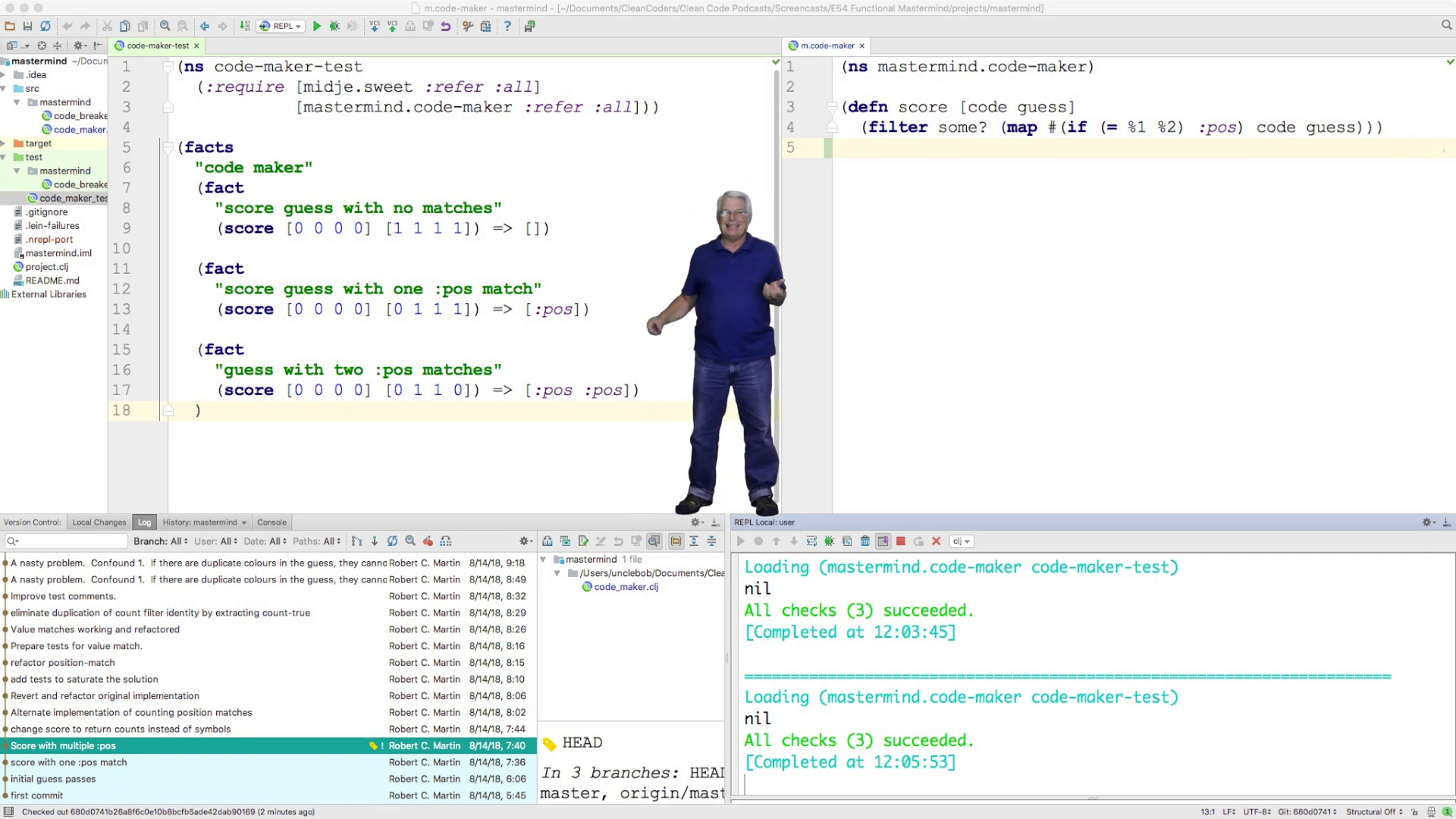Viewport: 1456px width, 819px height.
Task: Open the Date: All filter
Action: click(x=265, y=541)
